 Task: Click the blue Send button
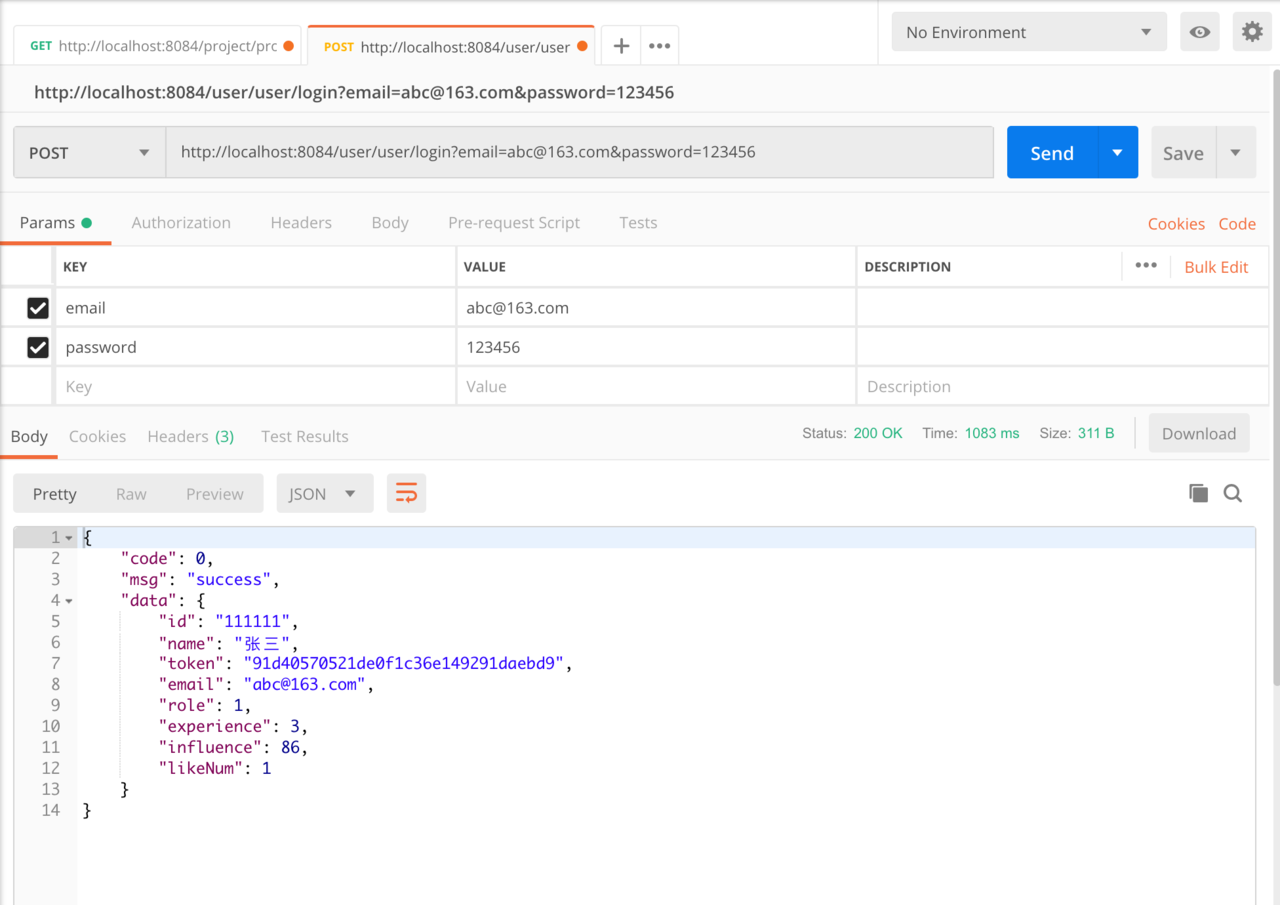pos(1052,152)
